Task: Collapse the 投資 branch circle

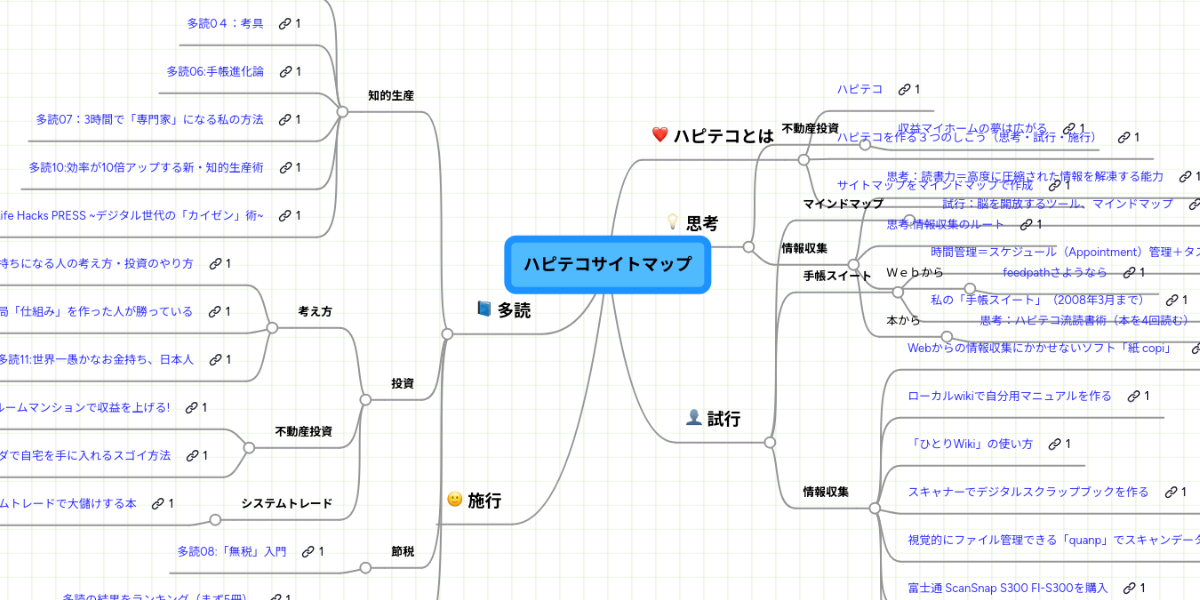Action: [365, 400]
